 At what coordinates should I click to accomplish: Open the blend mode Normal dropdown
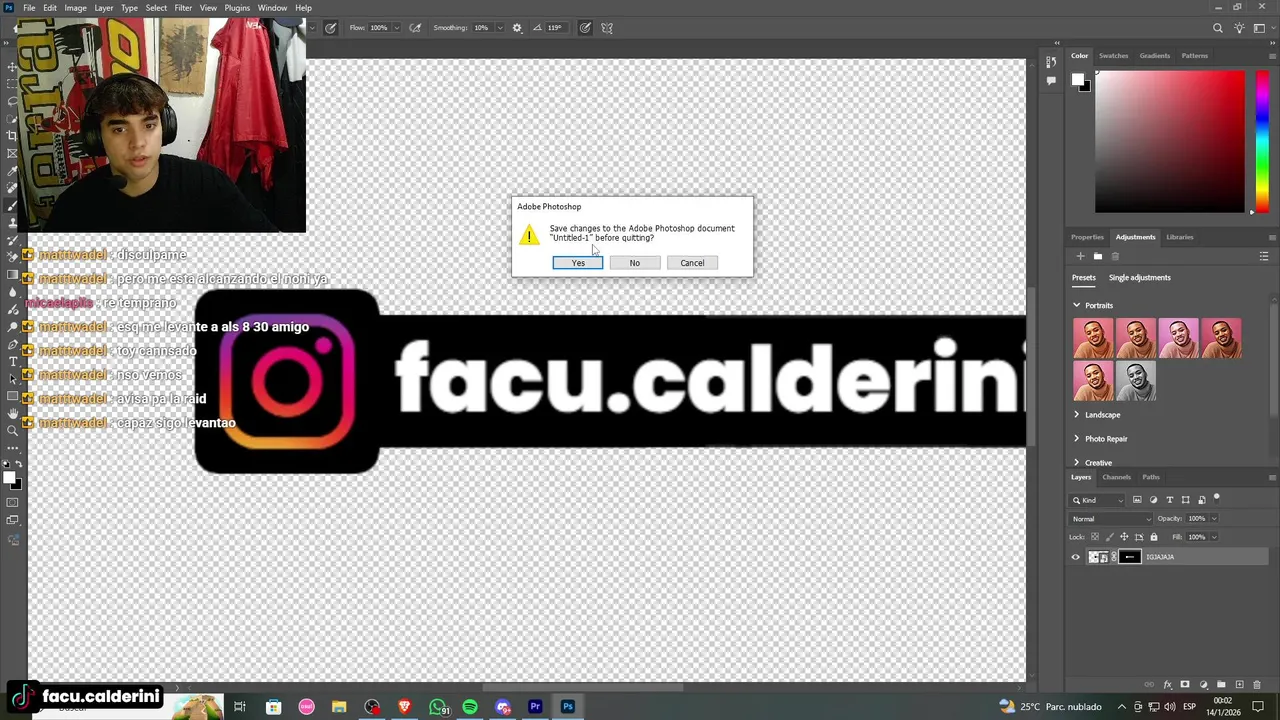click(1111, 519)
